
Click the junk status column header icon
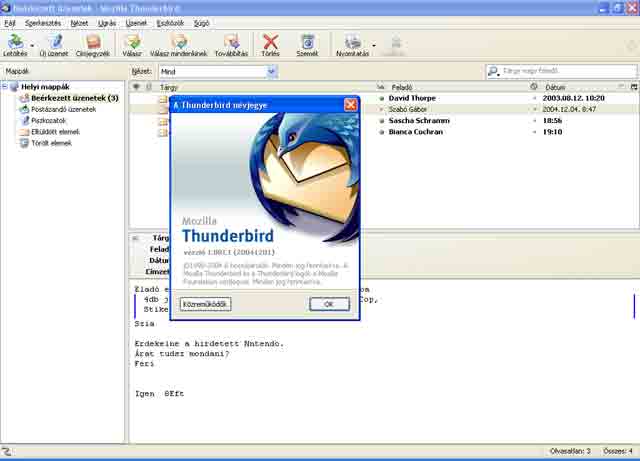534,87
